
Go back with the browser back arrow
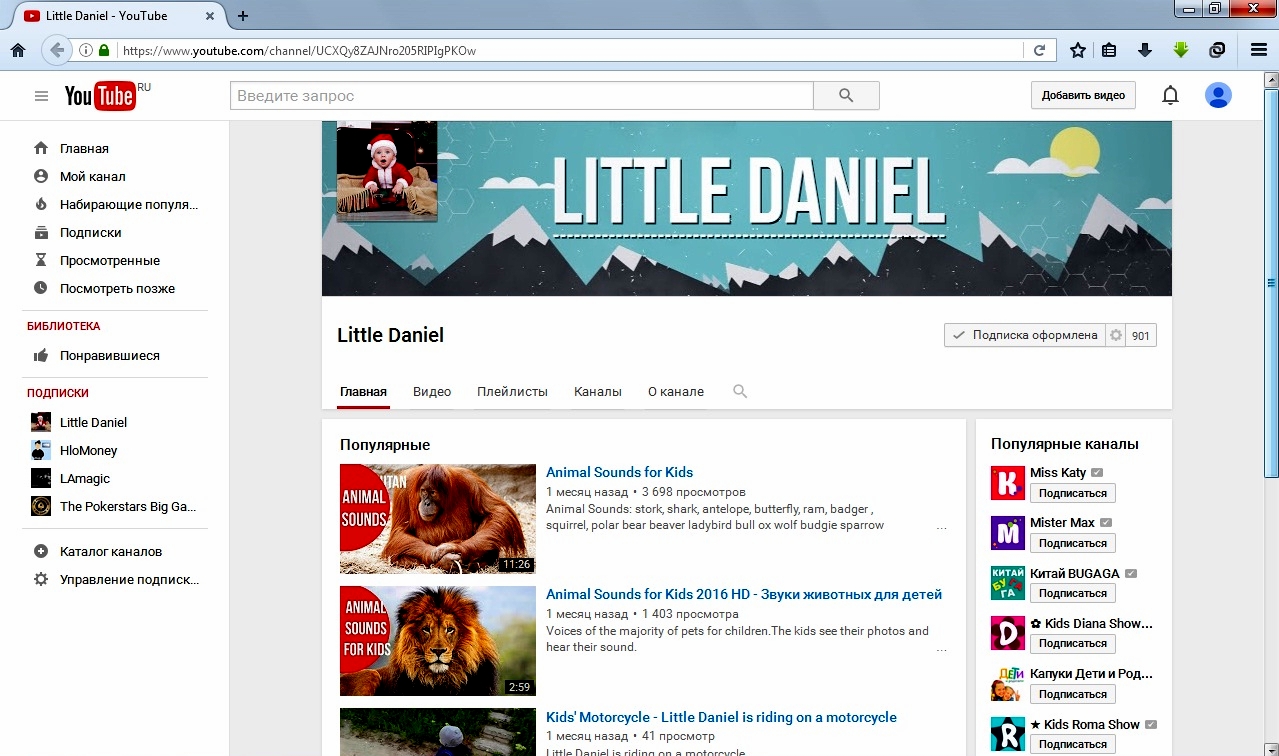click(57, 50)
